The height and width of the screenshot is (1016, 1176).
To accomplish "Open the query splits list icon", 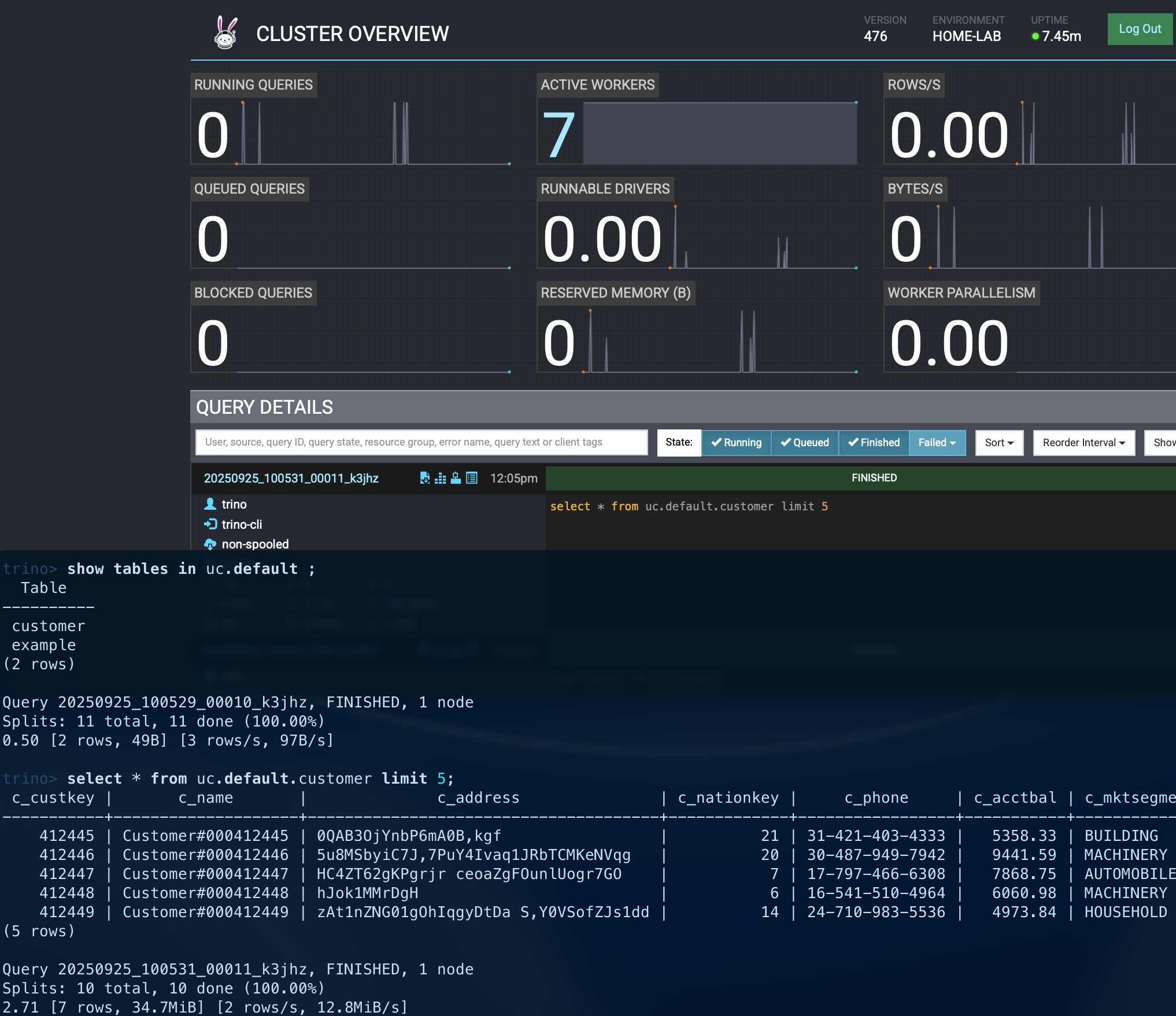I will (x=472, y=478).
